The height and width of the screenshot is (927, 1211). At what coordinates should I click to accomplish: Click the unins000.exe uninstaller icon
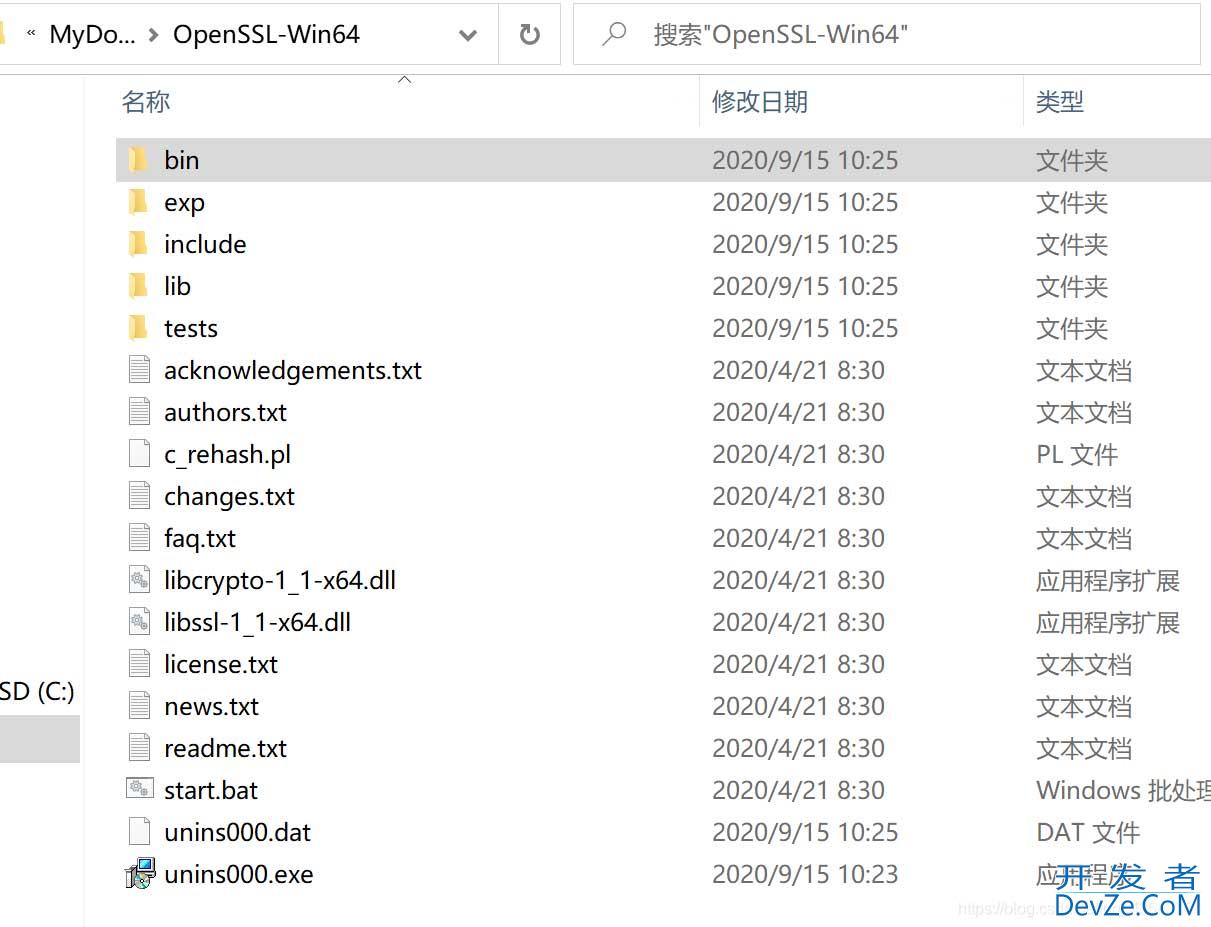coord(140,874)
